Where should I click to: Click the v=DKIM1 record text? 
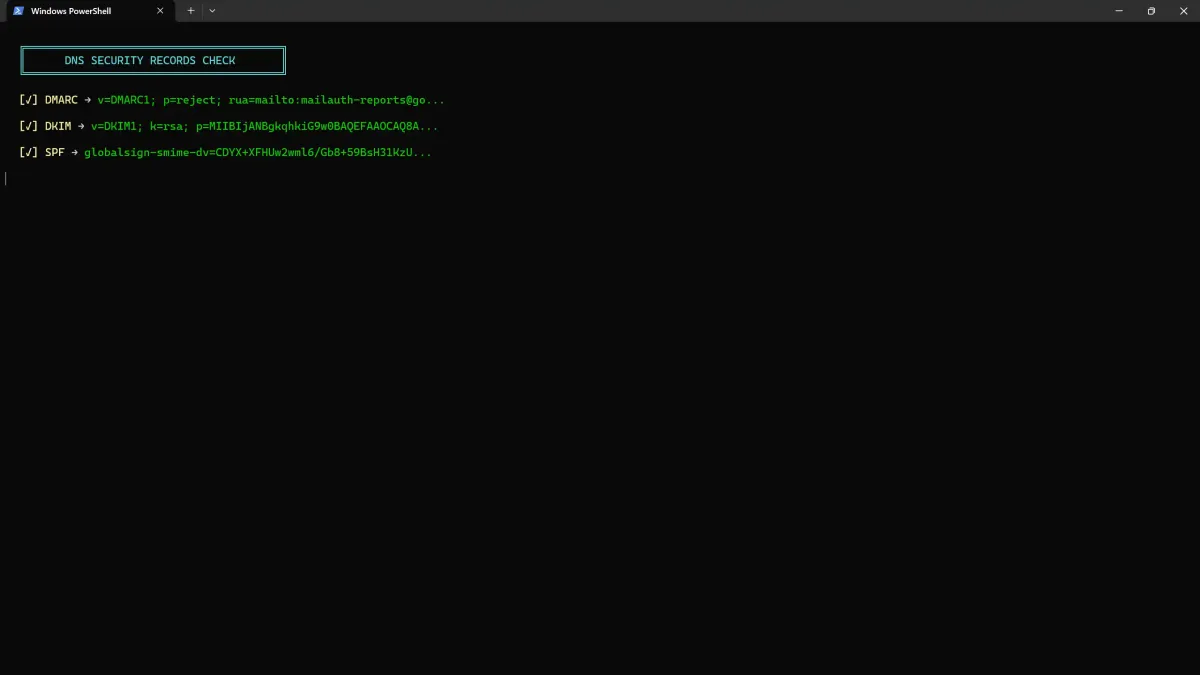point(115,126)
